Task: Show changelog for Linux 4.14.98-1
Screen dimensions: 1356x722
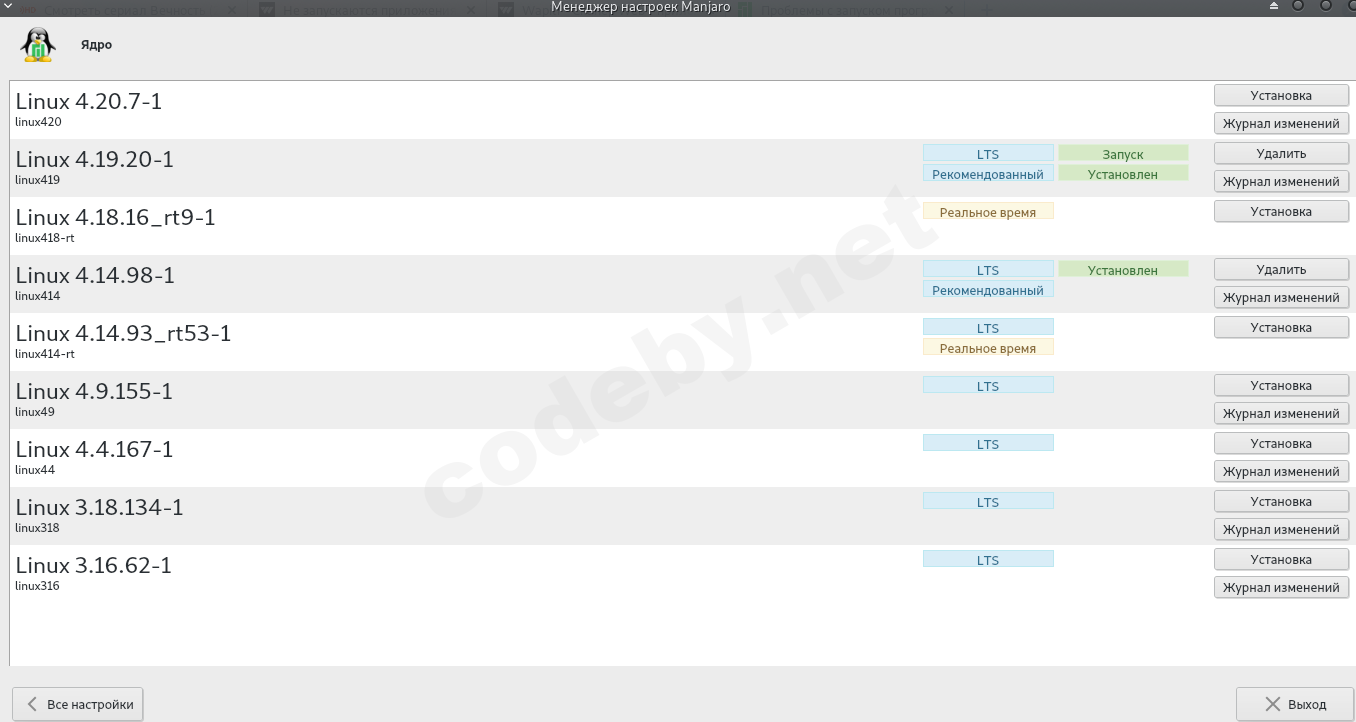Action: pos(1281,298)
